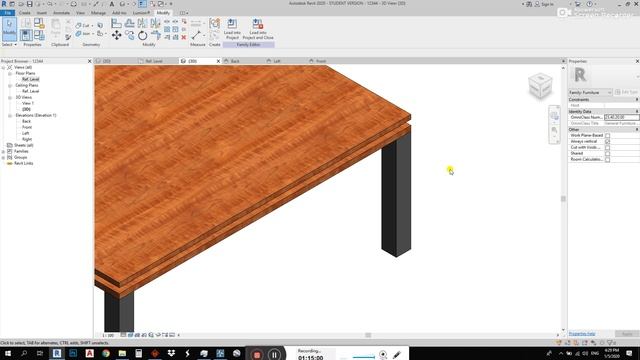Image resolution: width=640 pixels, height=360 pixels.
Task: Click the ViewCube in the 3D view
Action: (x=540, y=85)
